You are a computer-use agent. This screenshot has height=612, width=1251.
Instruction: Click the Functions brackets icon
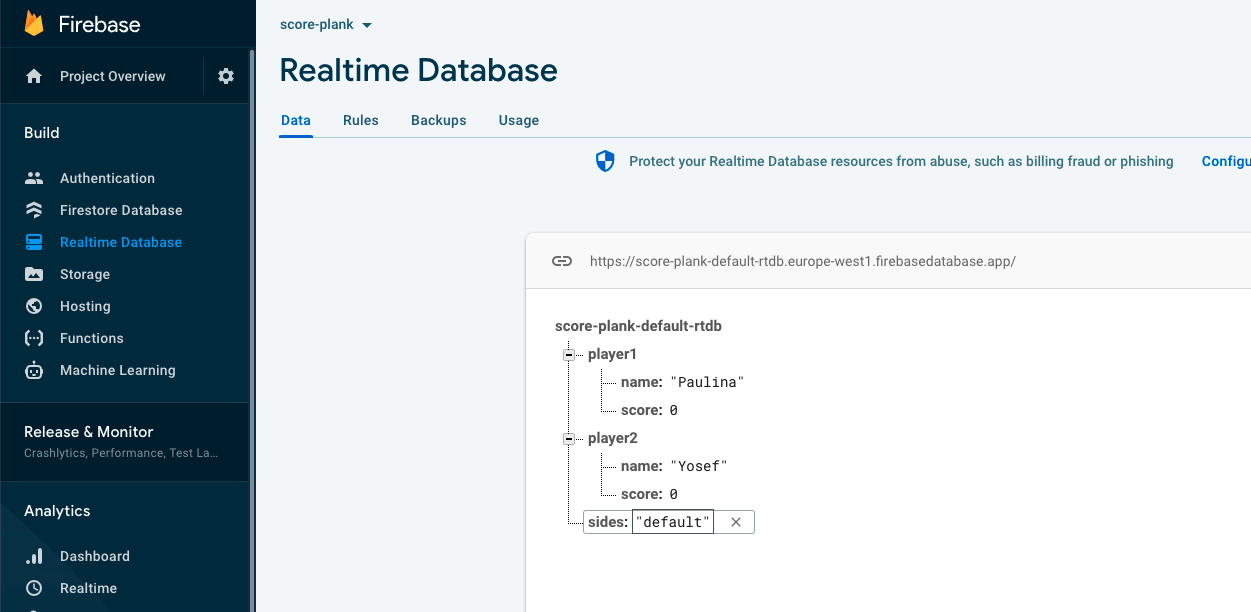[34, 338]
